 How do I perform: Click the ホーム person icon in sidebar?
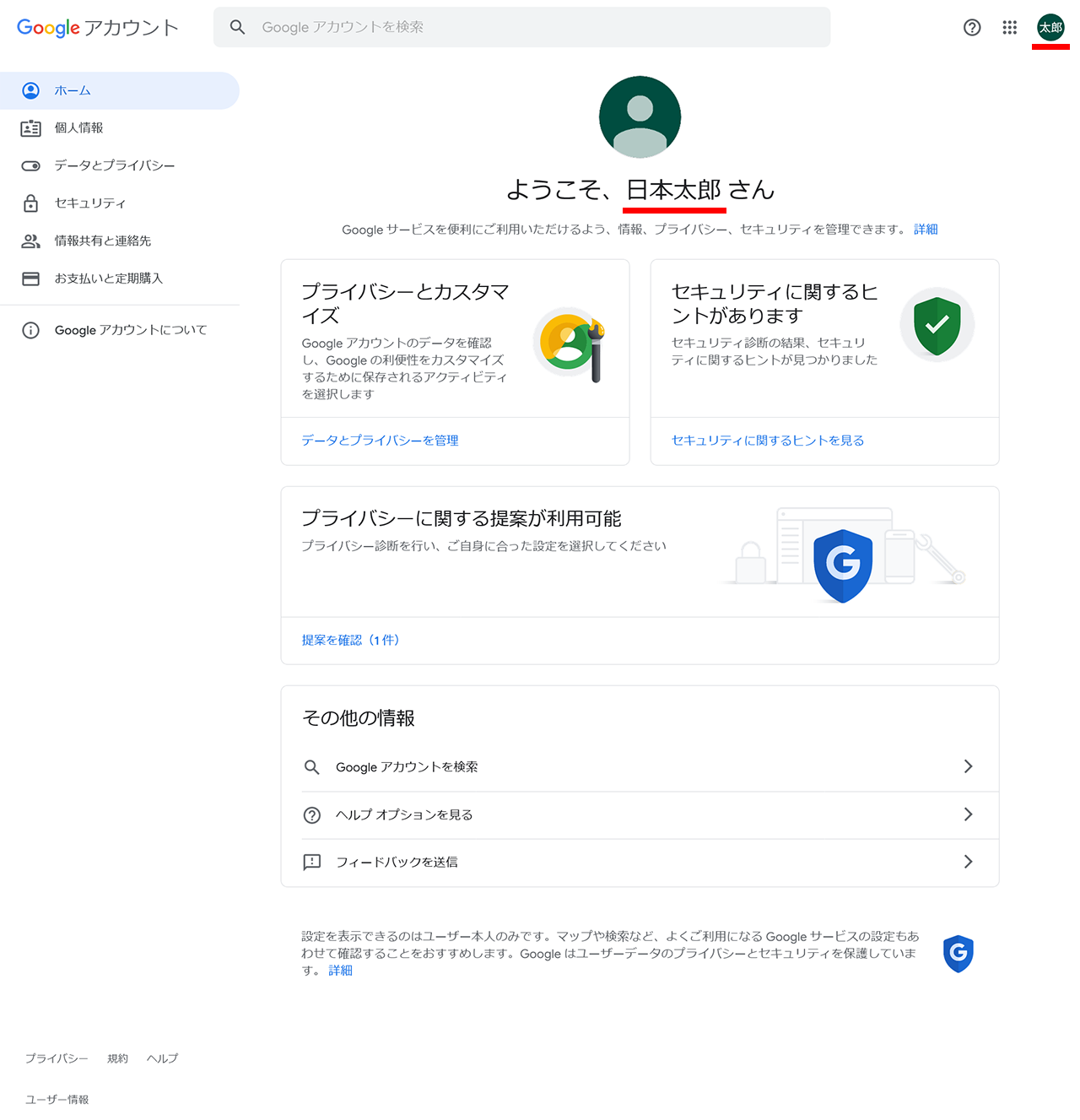tap(31, 90)
